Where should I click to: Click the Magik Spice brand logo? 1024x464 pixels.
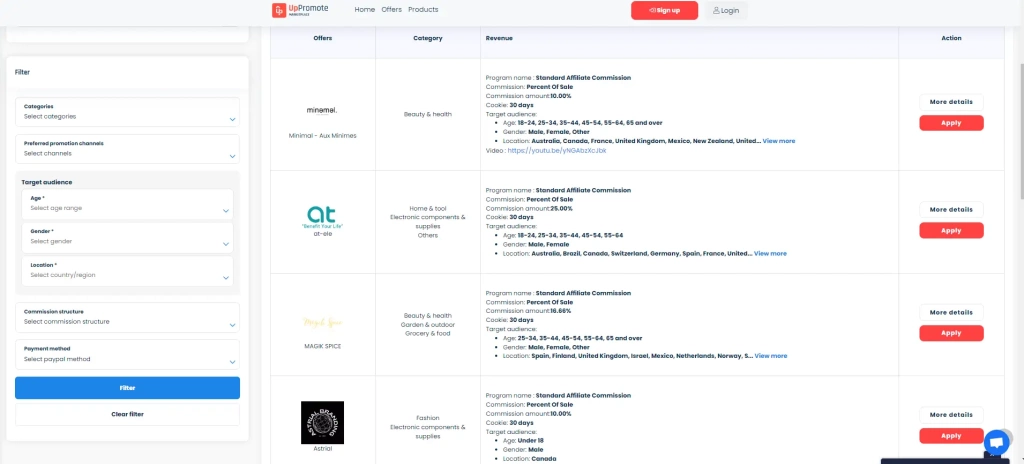pos(323,323)
